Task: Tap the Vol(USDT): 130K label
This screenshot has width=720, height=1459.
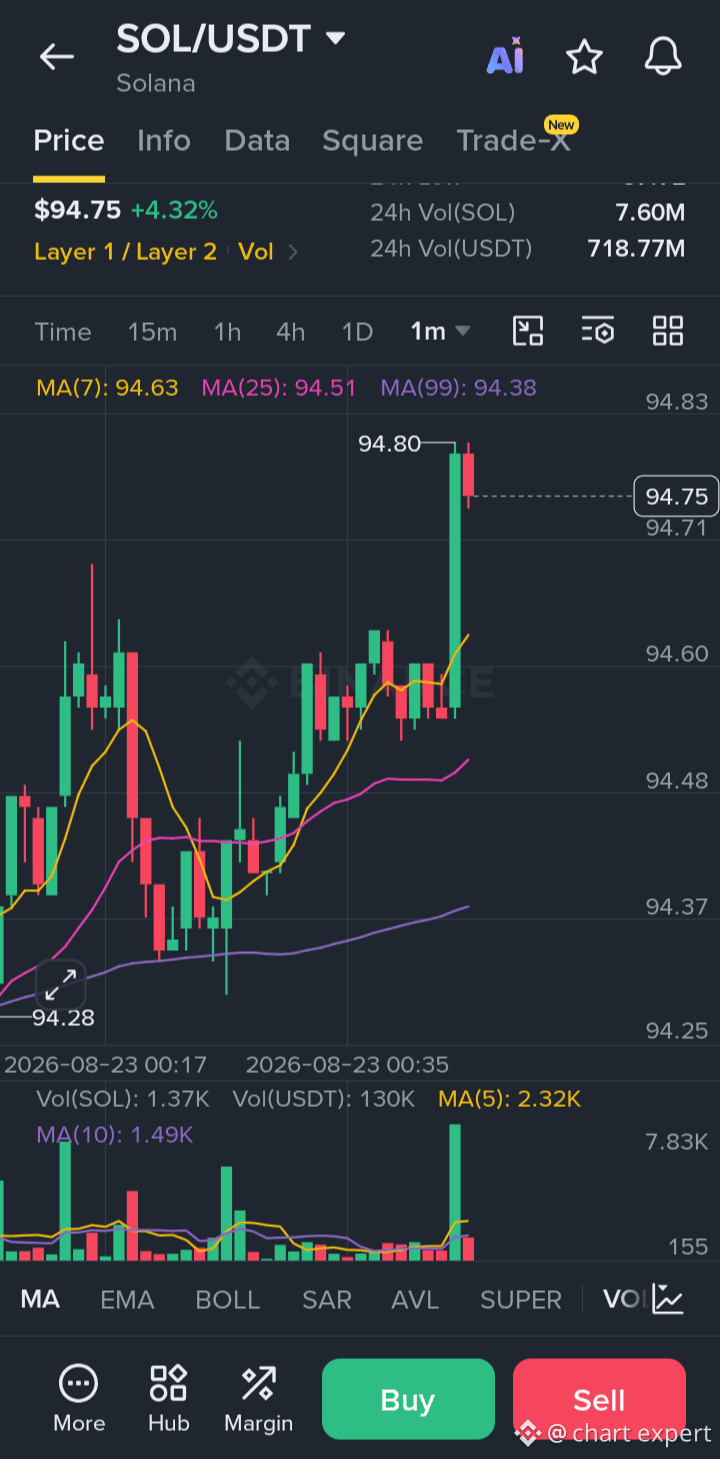Action: click(324, 1099)
